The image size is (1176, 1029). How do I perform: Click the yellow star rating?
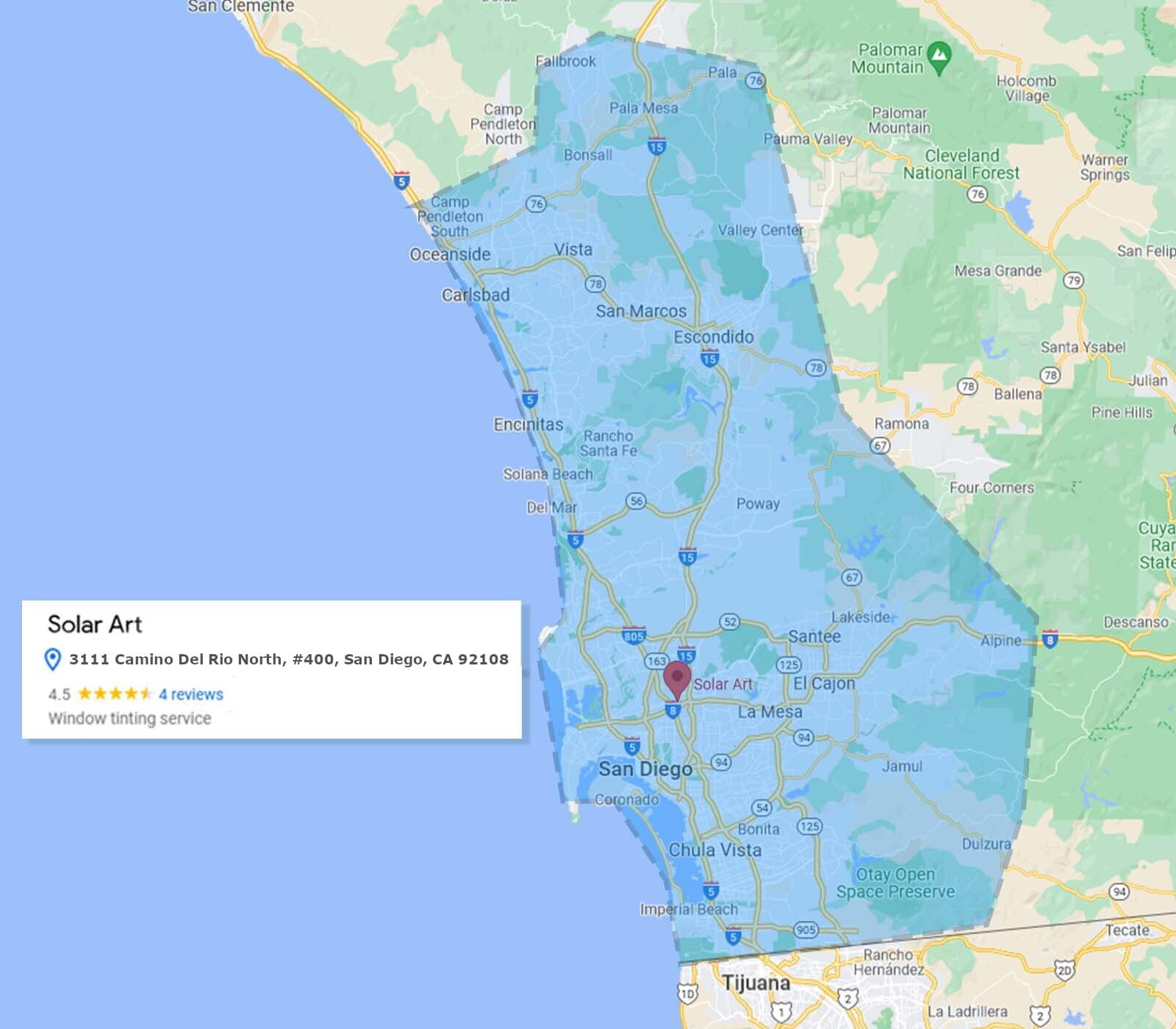[x=115, y=694]
